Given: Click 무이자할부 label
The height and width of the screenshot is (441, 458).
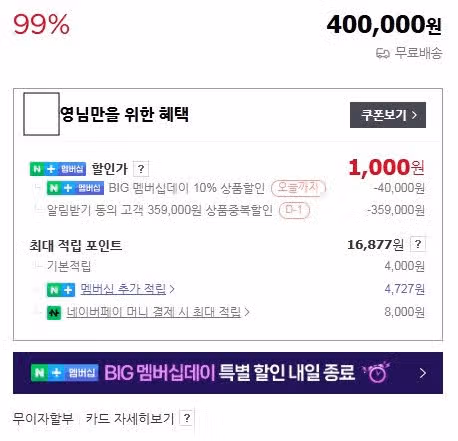Looking at the screenshot, I should click(x=43, y=418).
